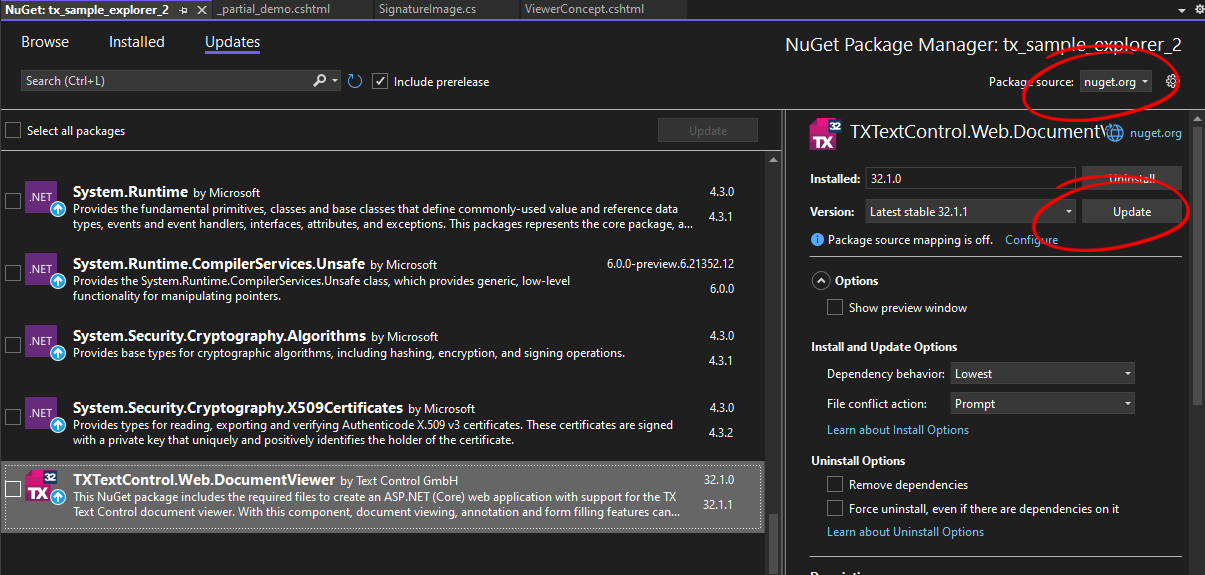Open the Dependency behavior dropdown
The height and width of the screenshot is (575, 1205).
click(1042, 374)
